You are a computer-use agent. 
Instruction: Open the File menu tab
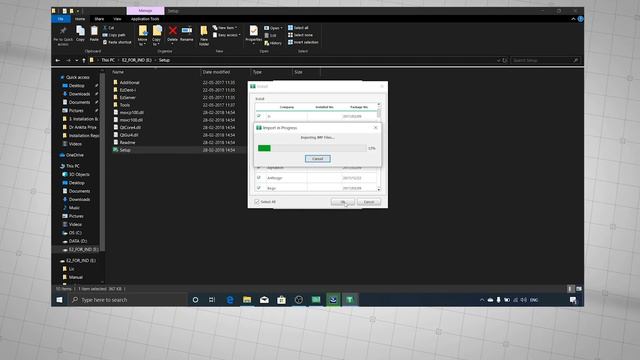point(61,19)
